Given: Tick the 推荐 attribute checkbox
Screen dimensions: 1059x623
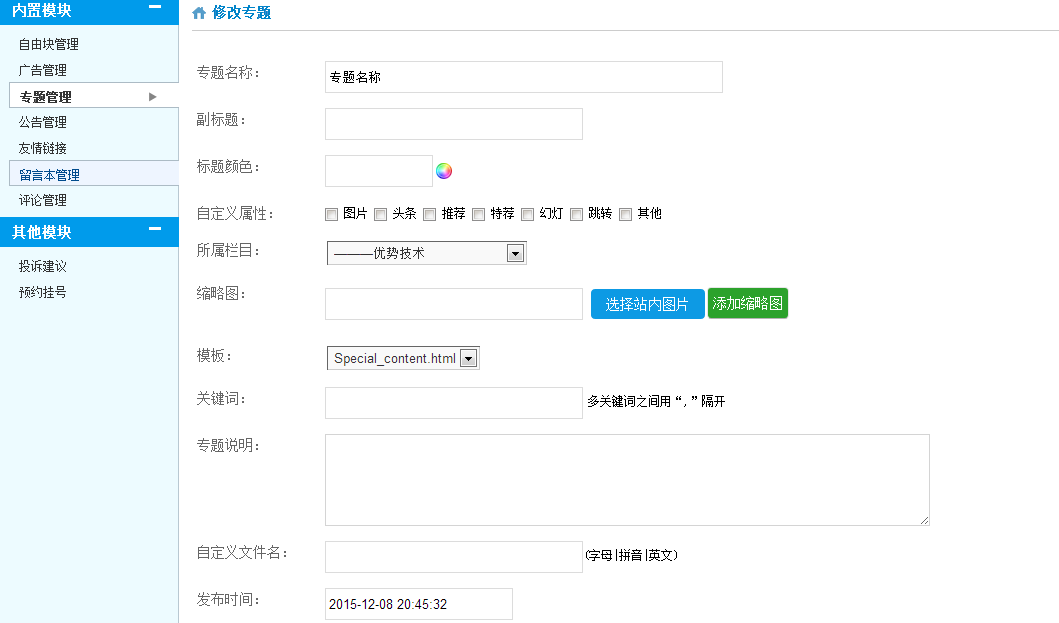Looking at the screenshot, I should pyautogui.click(x=430, y=214).
